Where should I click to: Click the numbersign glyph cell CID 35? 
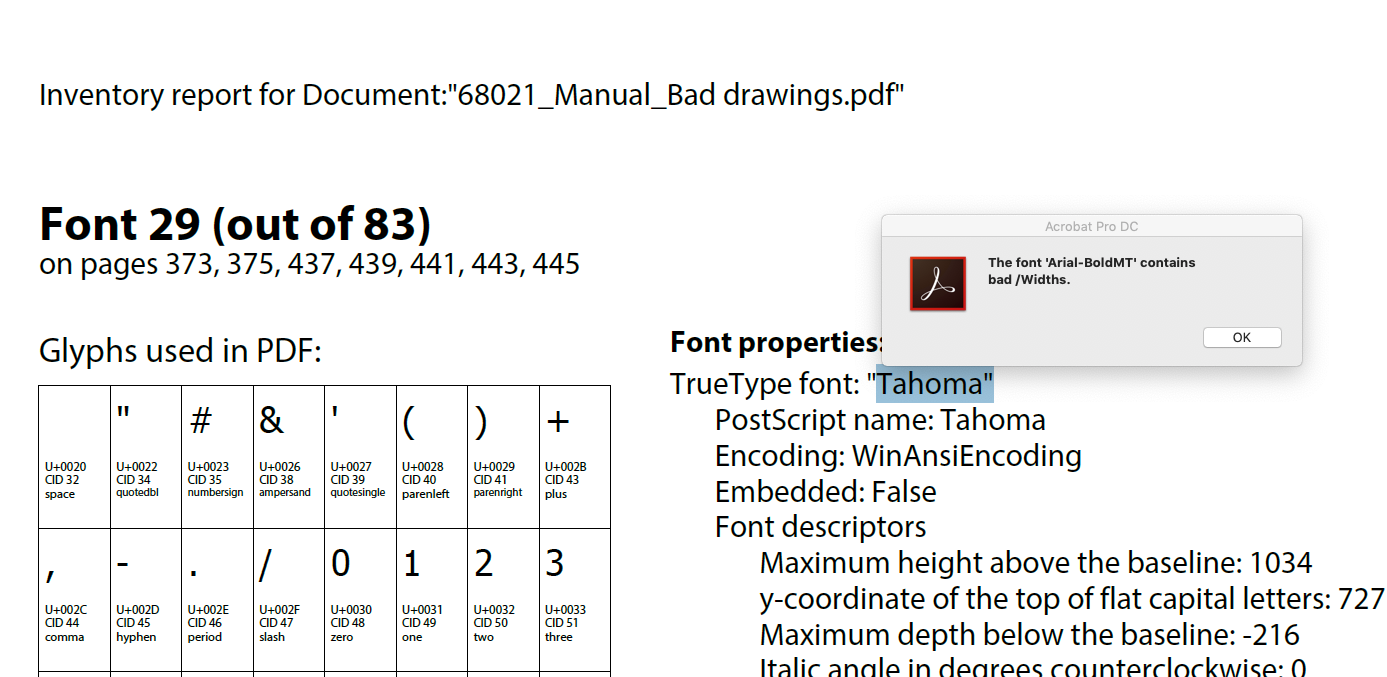tap(217, 457)
